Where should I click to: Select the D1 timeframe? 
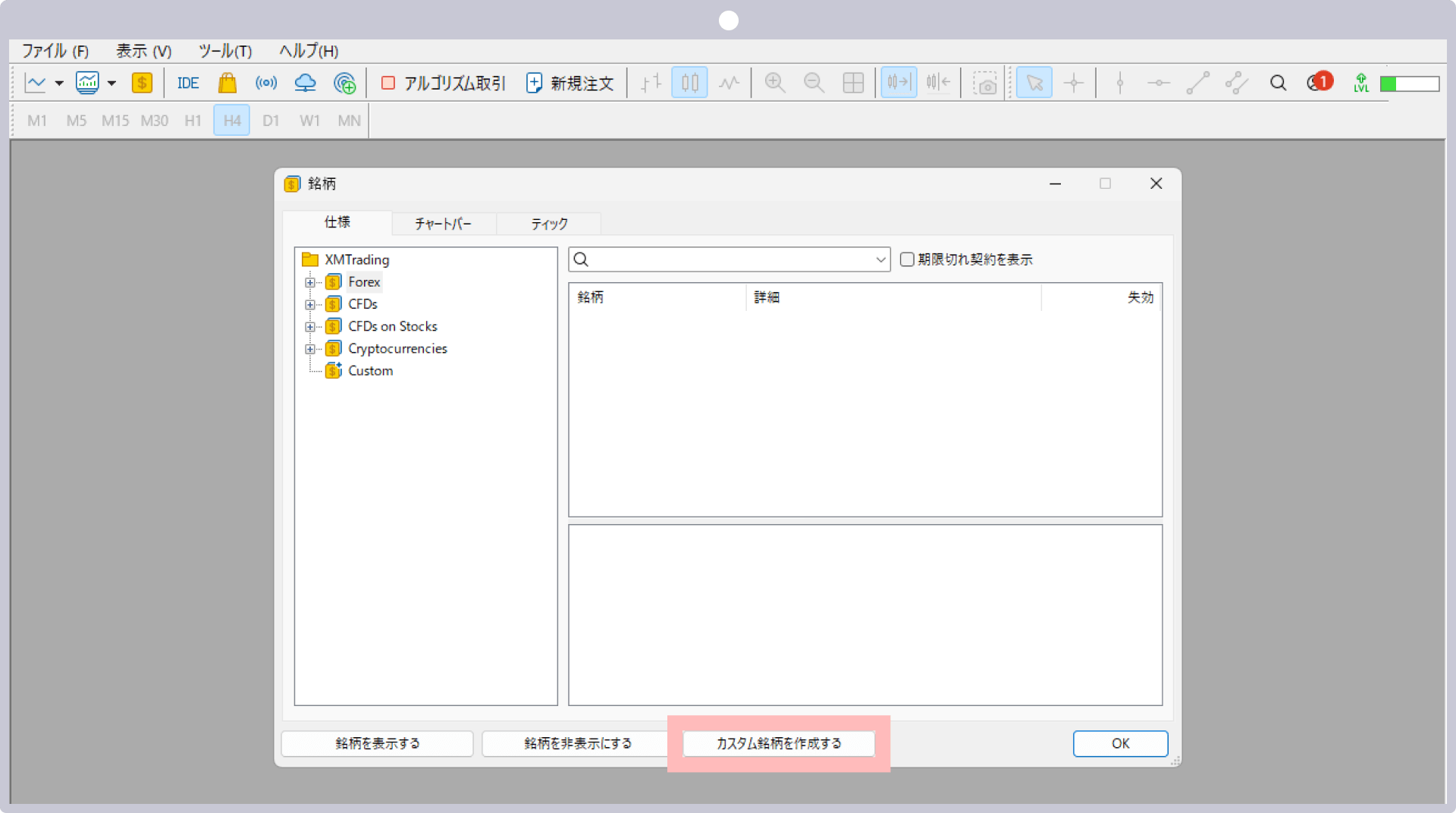pyautogui.click(x=271, y=121)
